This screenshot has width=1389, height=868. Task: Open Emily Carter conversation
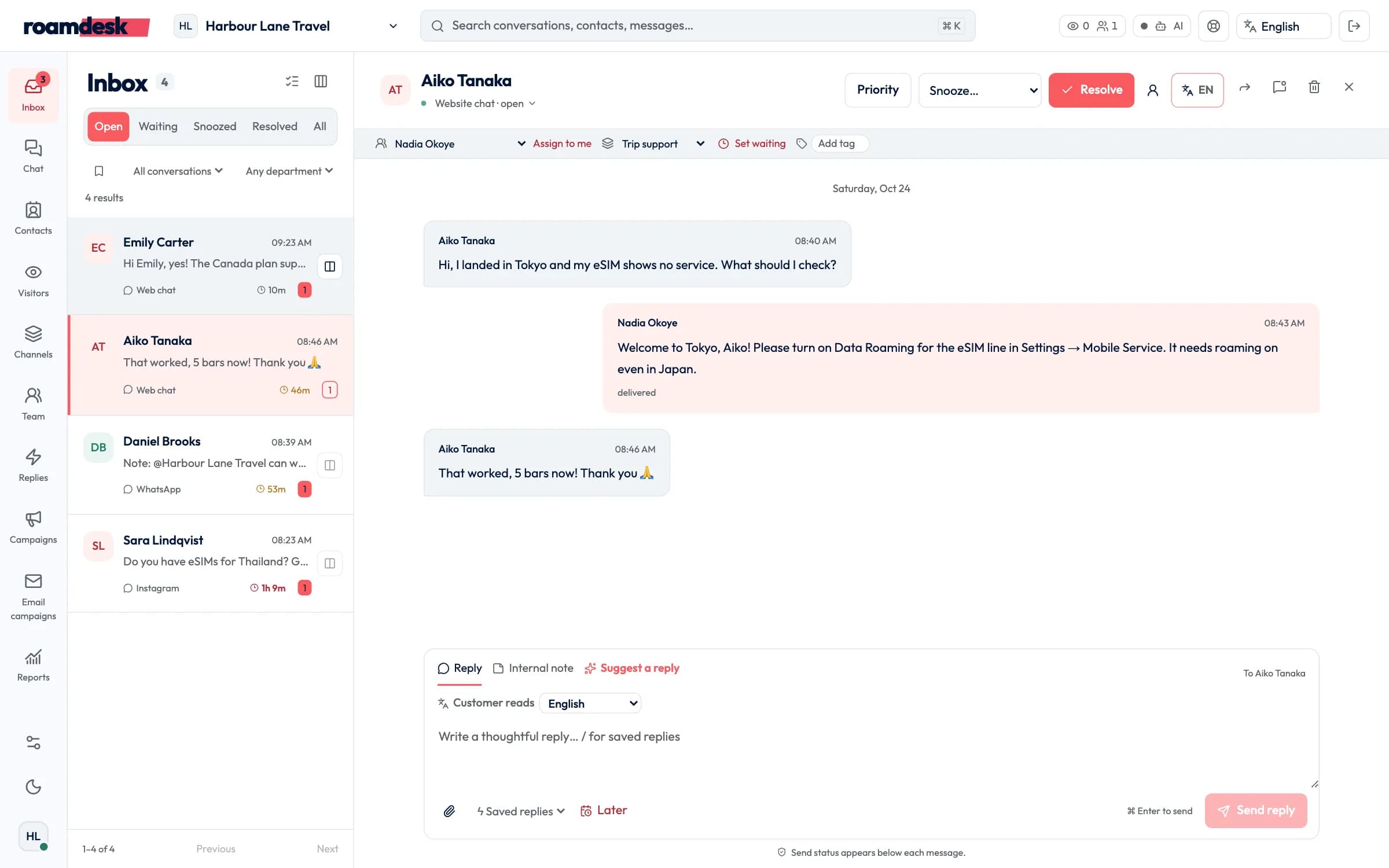211,266
